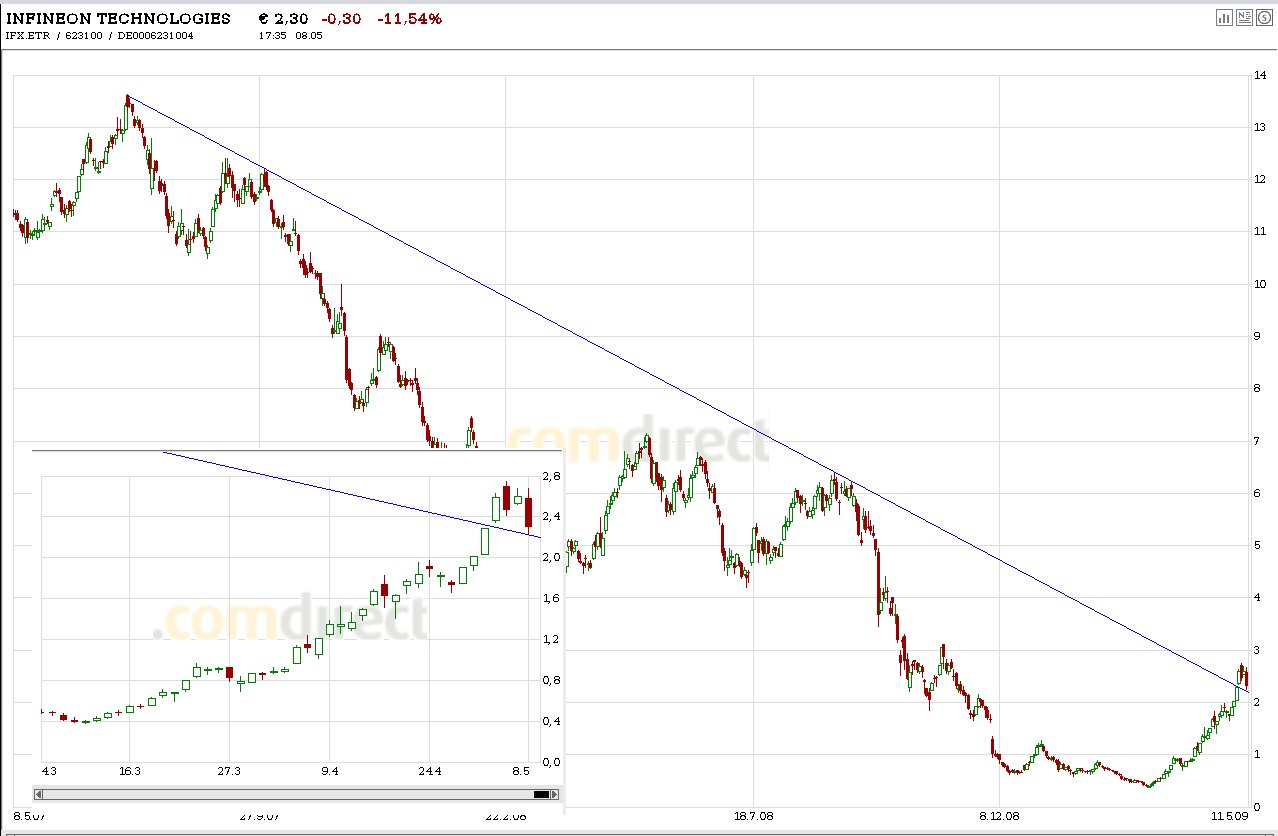Click the € 2,30 price value
Image resolution: width=1278 pixels, height=836 pixels.
pyautogui.click(x=283, y=19)
